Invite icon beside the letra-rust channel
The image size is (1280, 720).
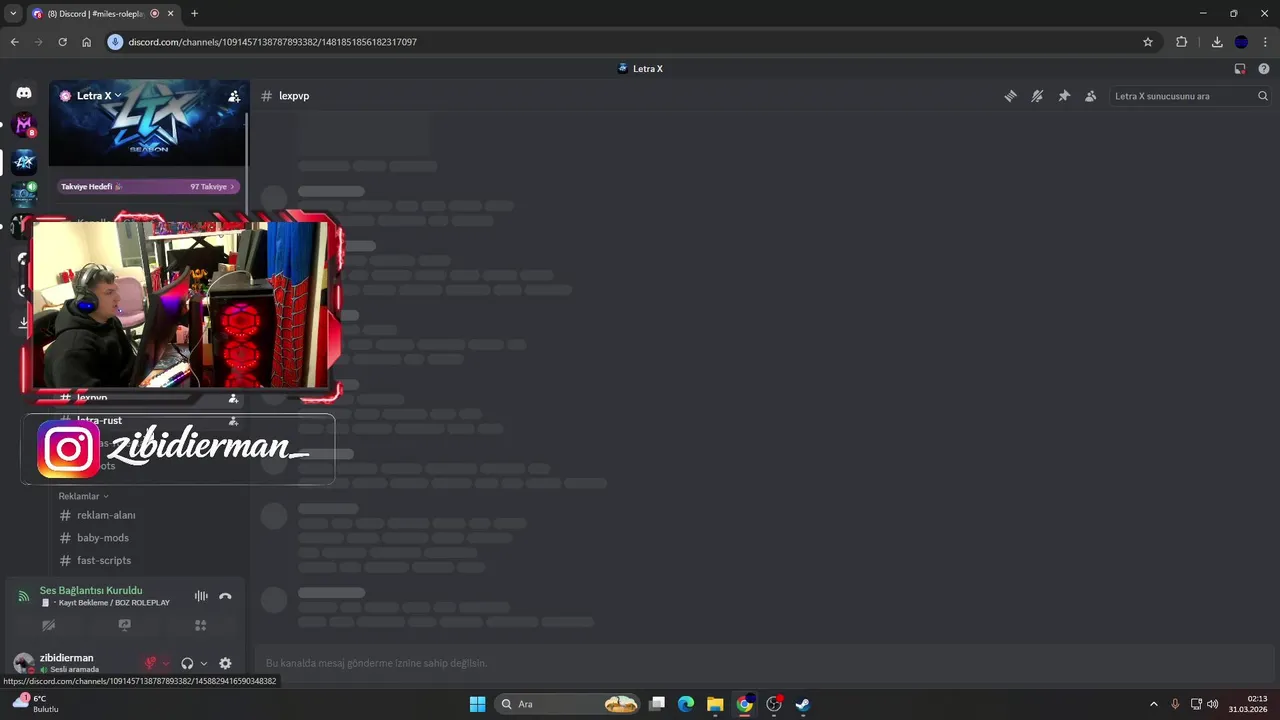pos(233,421)
